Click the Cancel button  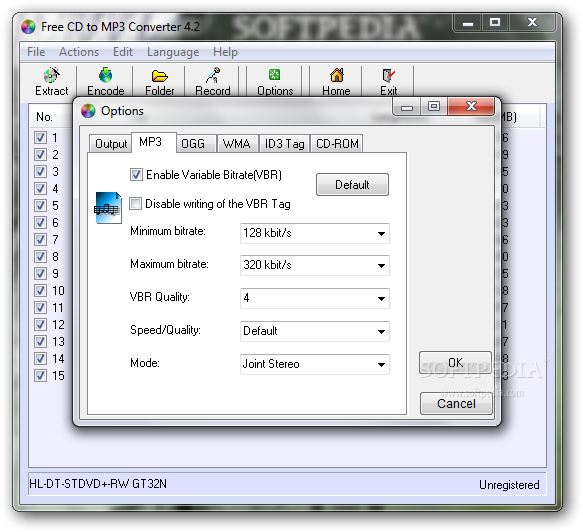pos(456,403)
